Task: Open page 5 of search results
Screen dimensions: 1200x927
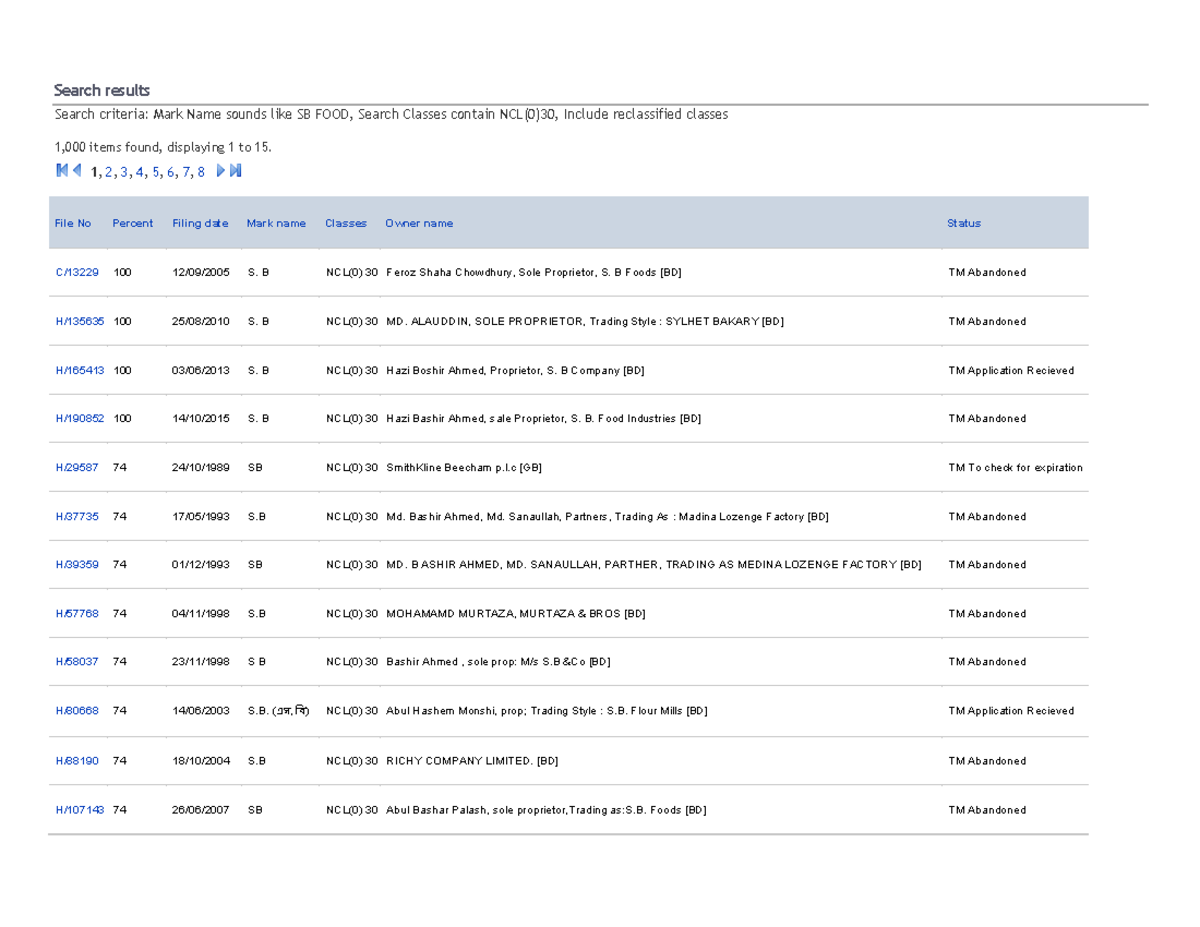Action: [156, 171]
